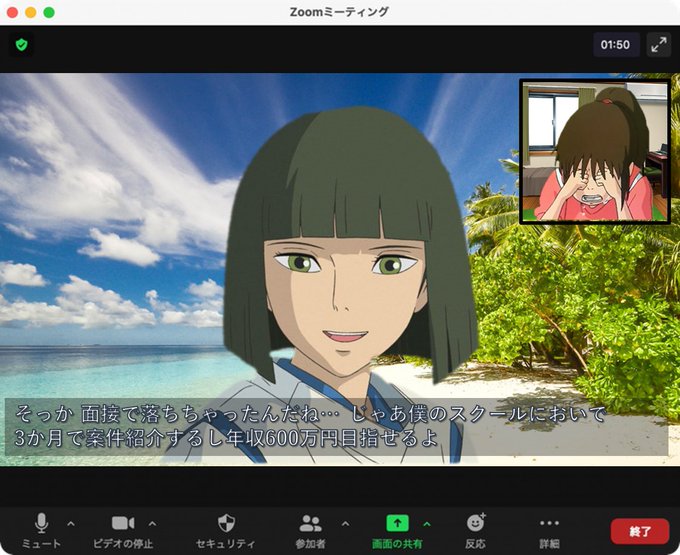The image size is (680, 555).
Task: Click the subtitle caption text overlay
Action: tap(336, 427)
